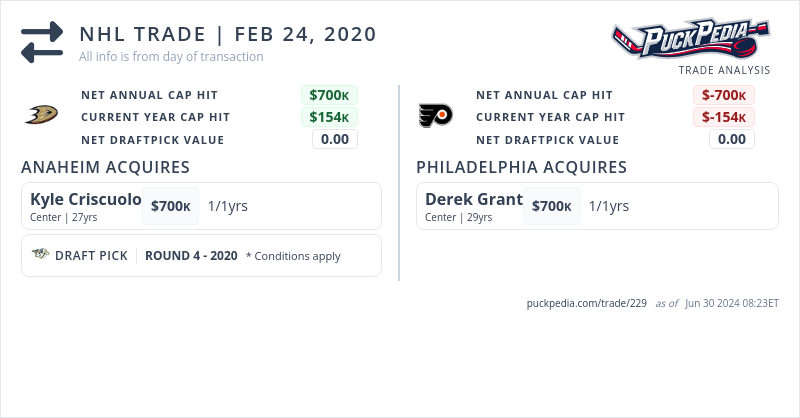This screenshot has height=418, width=800.
Task: Click Philadelphia's red $-700K net annual value
Action: tap(724, 95)
